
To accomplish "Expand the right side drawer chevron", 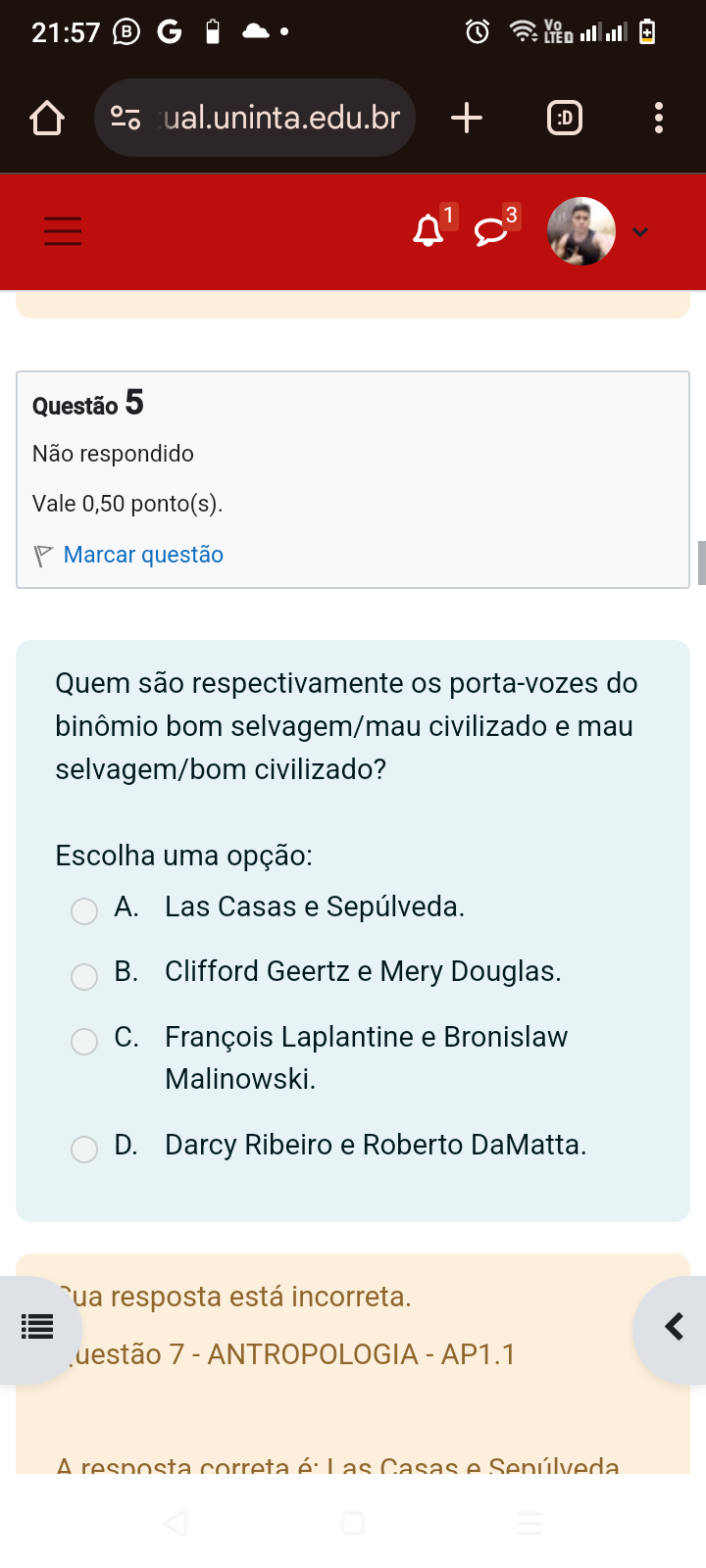I will click(674, 1328).
